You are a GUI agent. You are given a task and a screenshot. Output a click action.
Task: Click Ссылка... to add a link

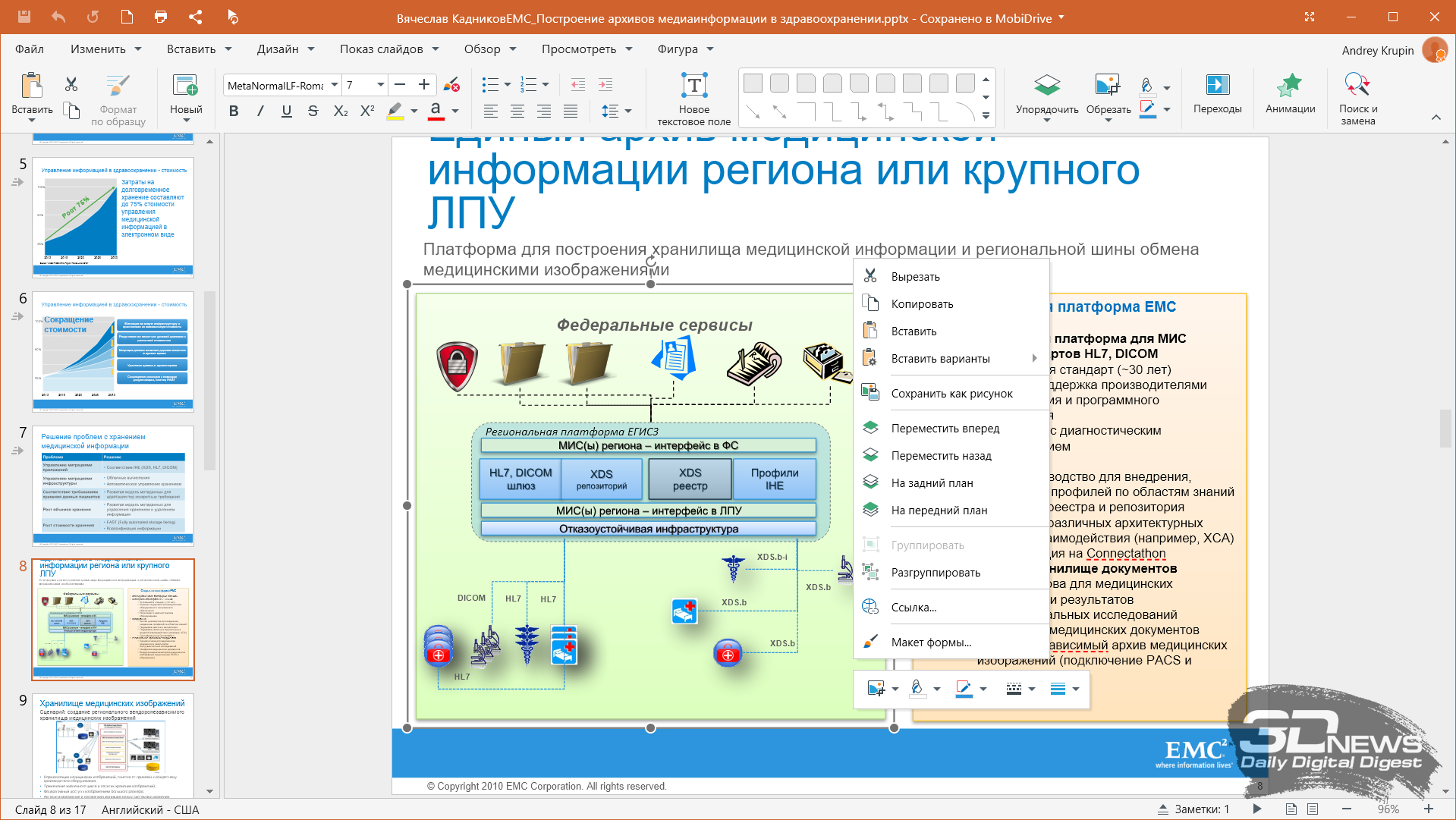(951, 608)
